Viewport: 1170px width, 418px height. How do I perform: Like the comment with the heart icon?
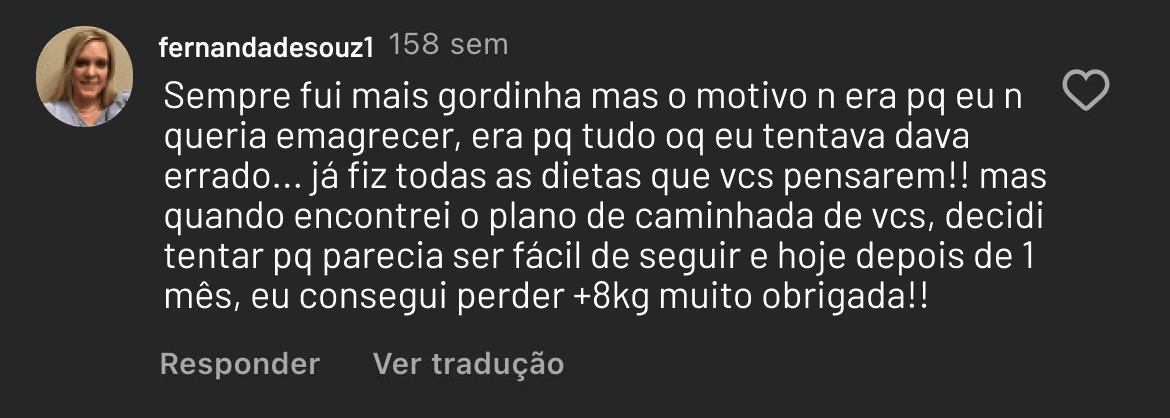(x=1086, y=92)
